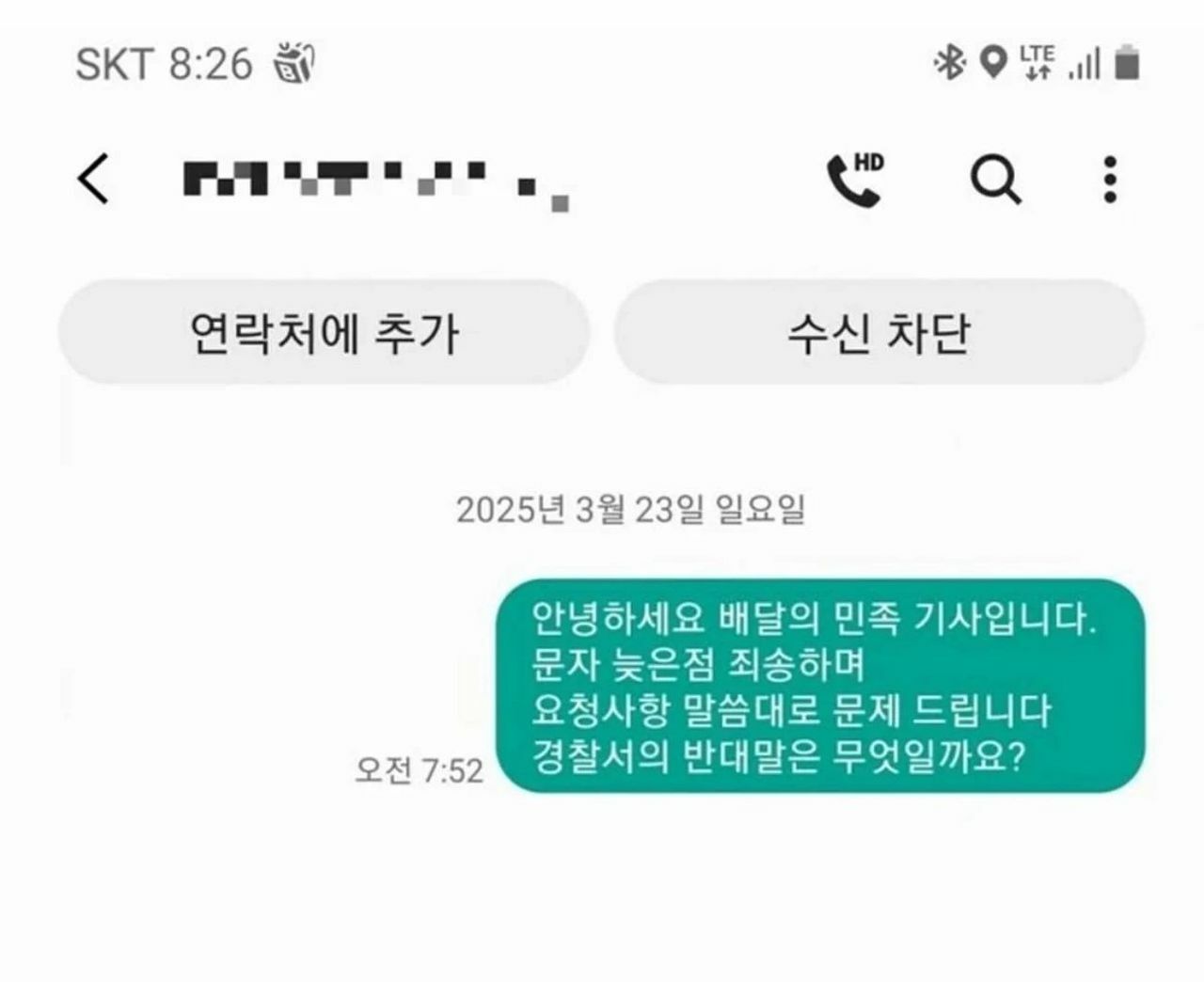Screen dimensions: 1204x982
Task: Tap the 8:26 clock in the status bar
Action: [211, 65]
